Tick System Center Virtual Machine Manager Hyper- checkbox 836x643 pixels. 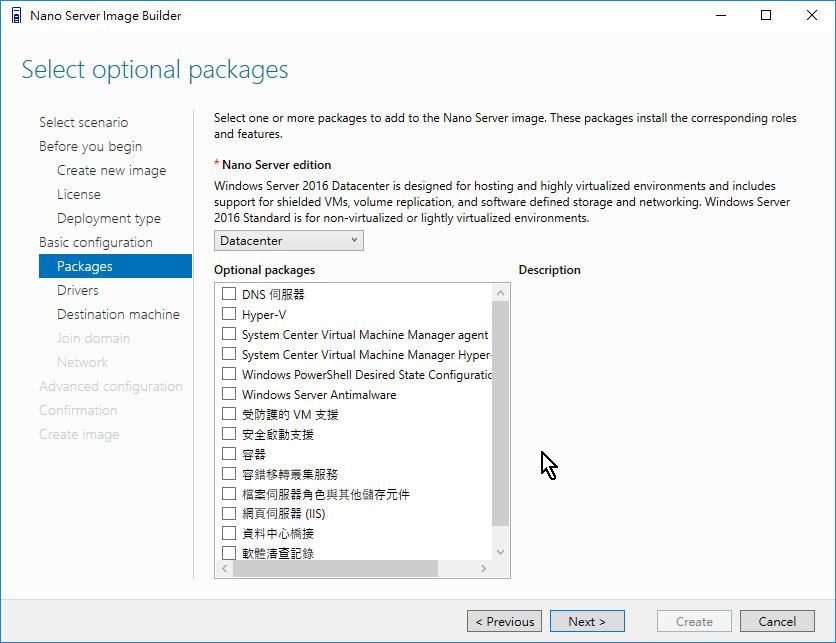(229, 353)
